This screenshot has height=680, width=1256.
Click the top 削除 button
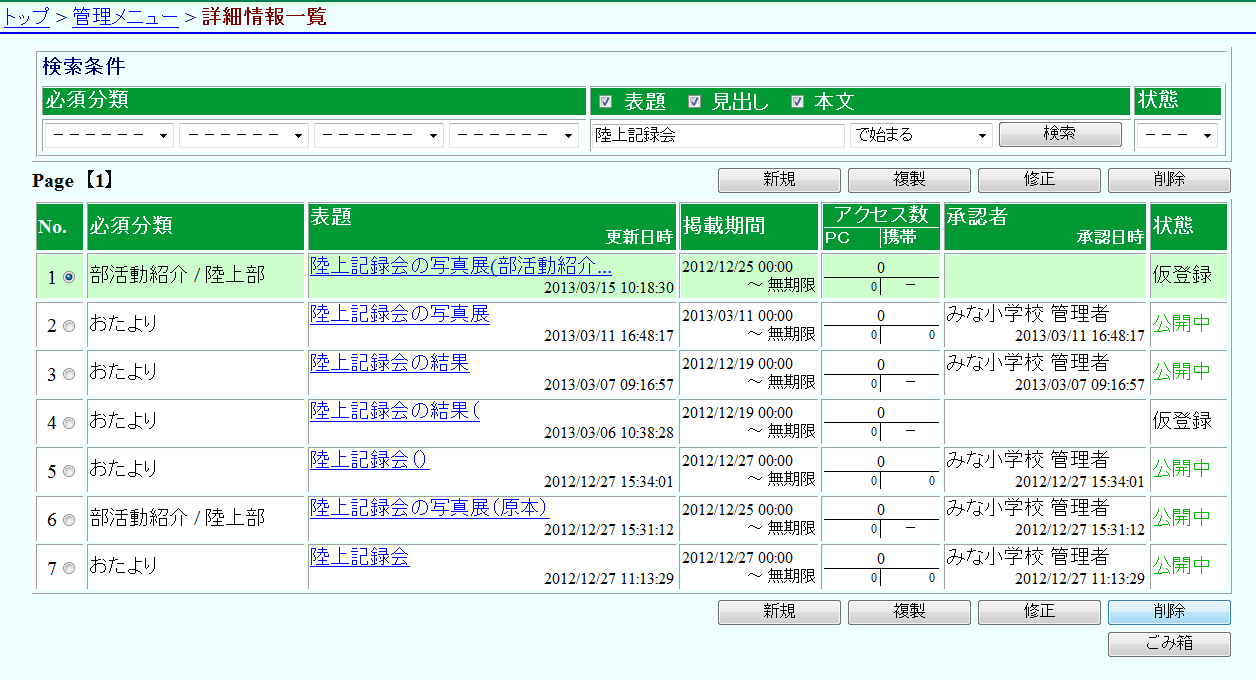click(1169, 180)
